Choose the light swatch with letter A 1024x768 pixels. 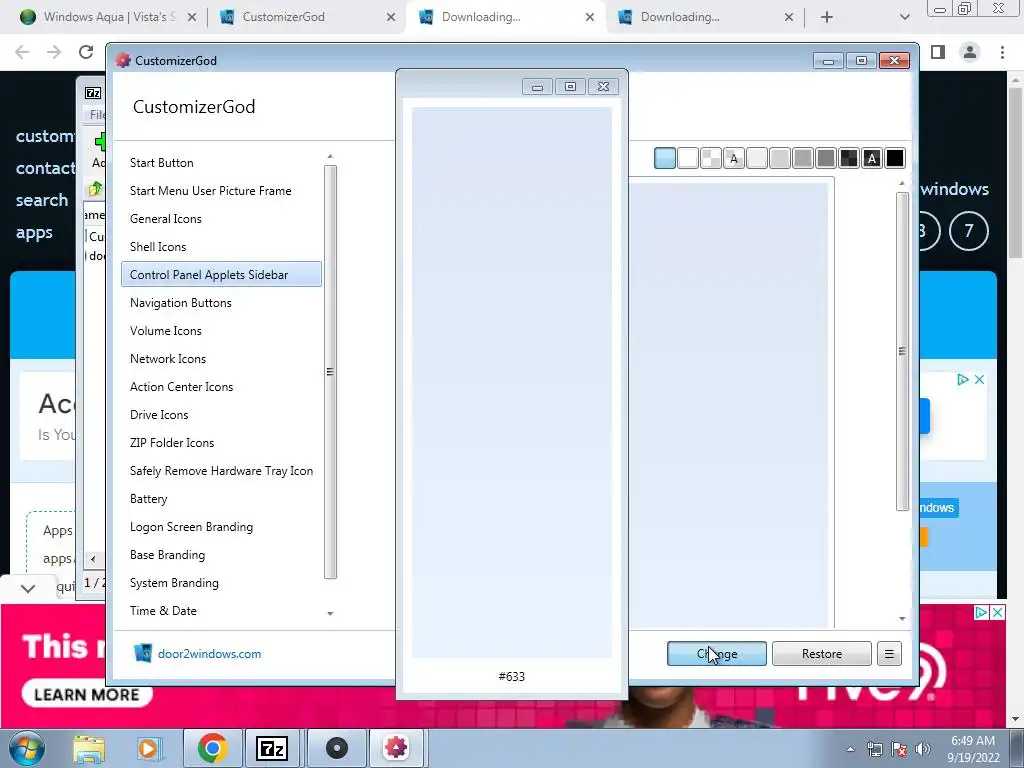coord(734,158)
